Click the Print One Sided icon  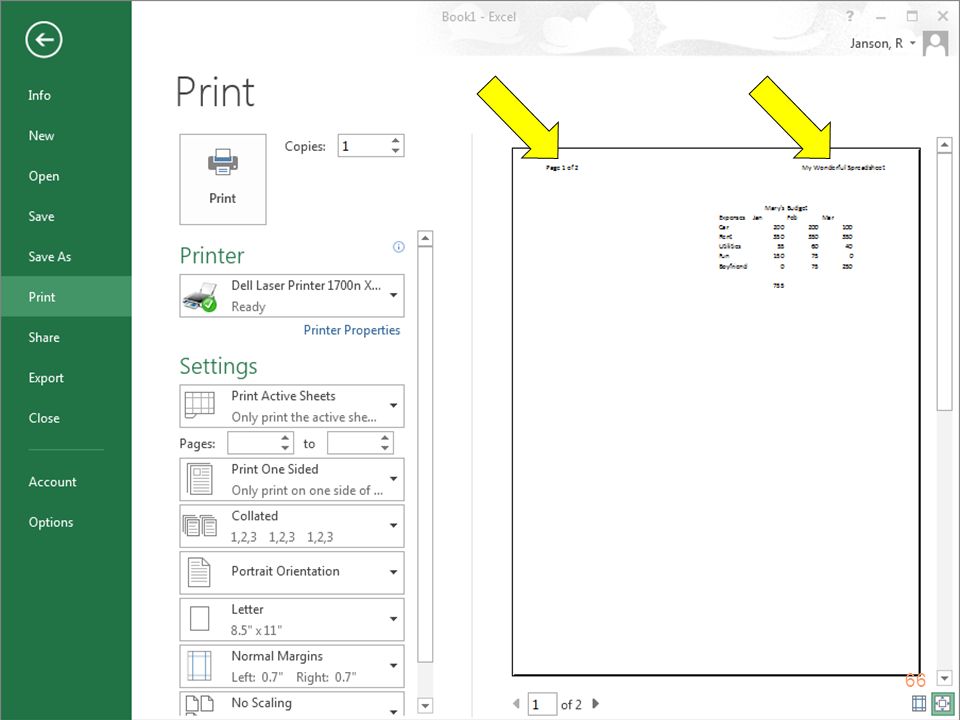(x=200, y=479)
